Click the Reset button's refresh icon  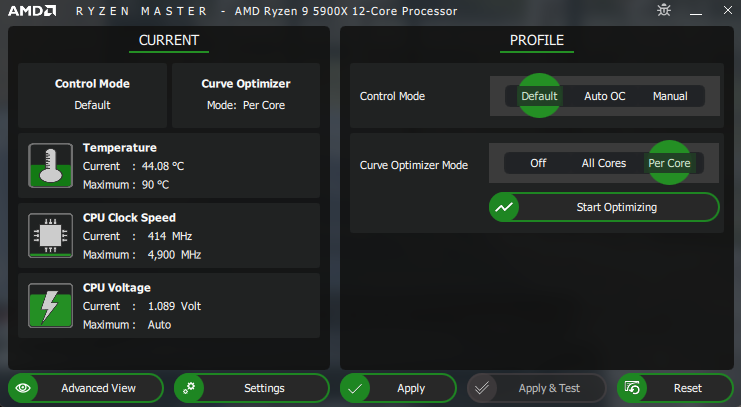(632, 388)
